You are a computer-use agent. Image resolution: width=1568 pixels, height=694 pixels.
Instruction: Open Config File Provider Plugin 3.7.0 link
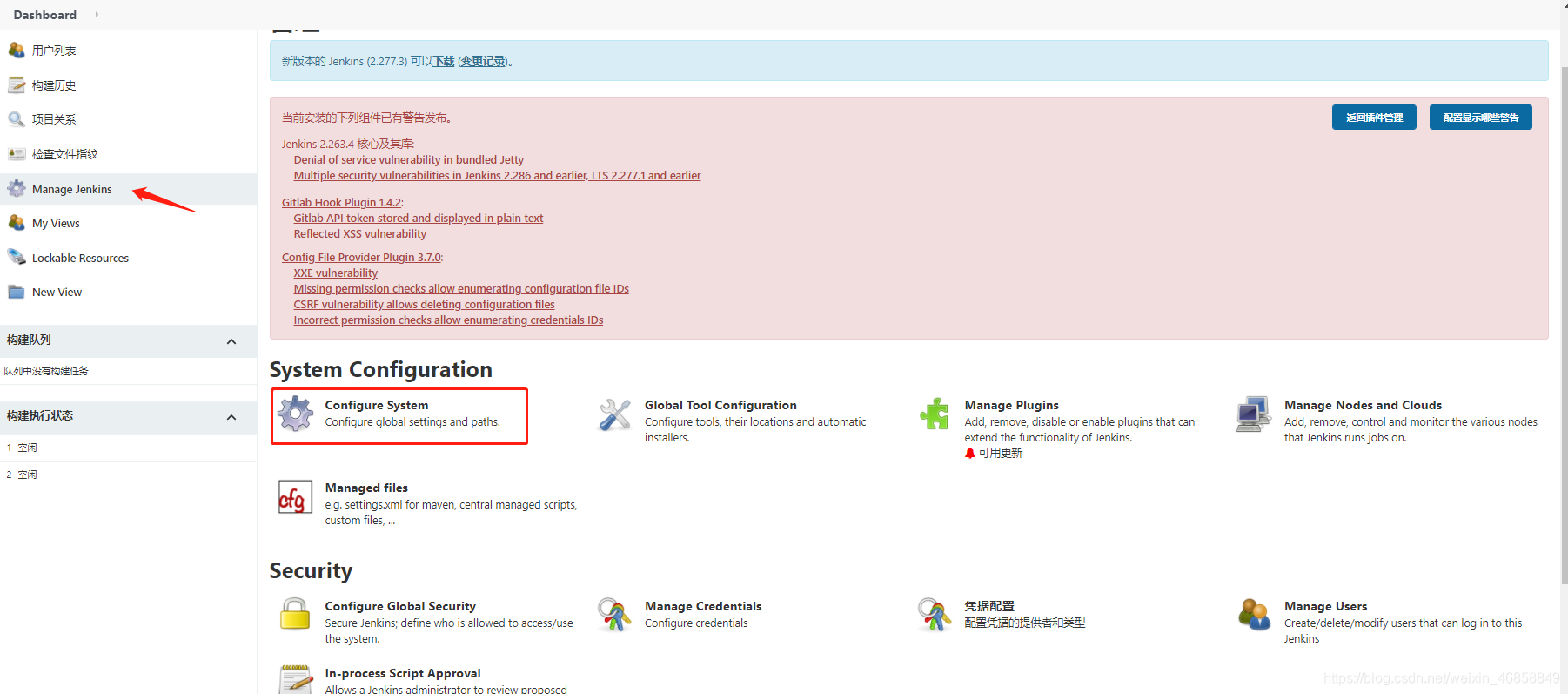[361, 257]
